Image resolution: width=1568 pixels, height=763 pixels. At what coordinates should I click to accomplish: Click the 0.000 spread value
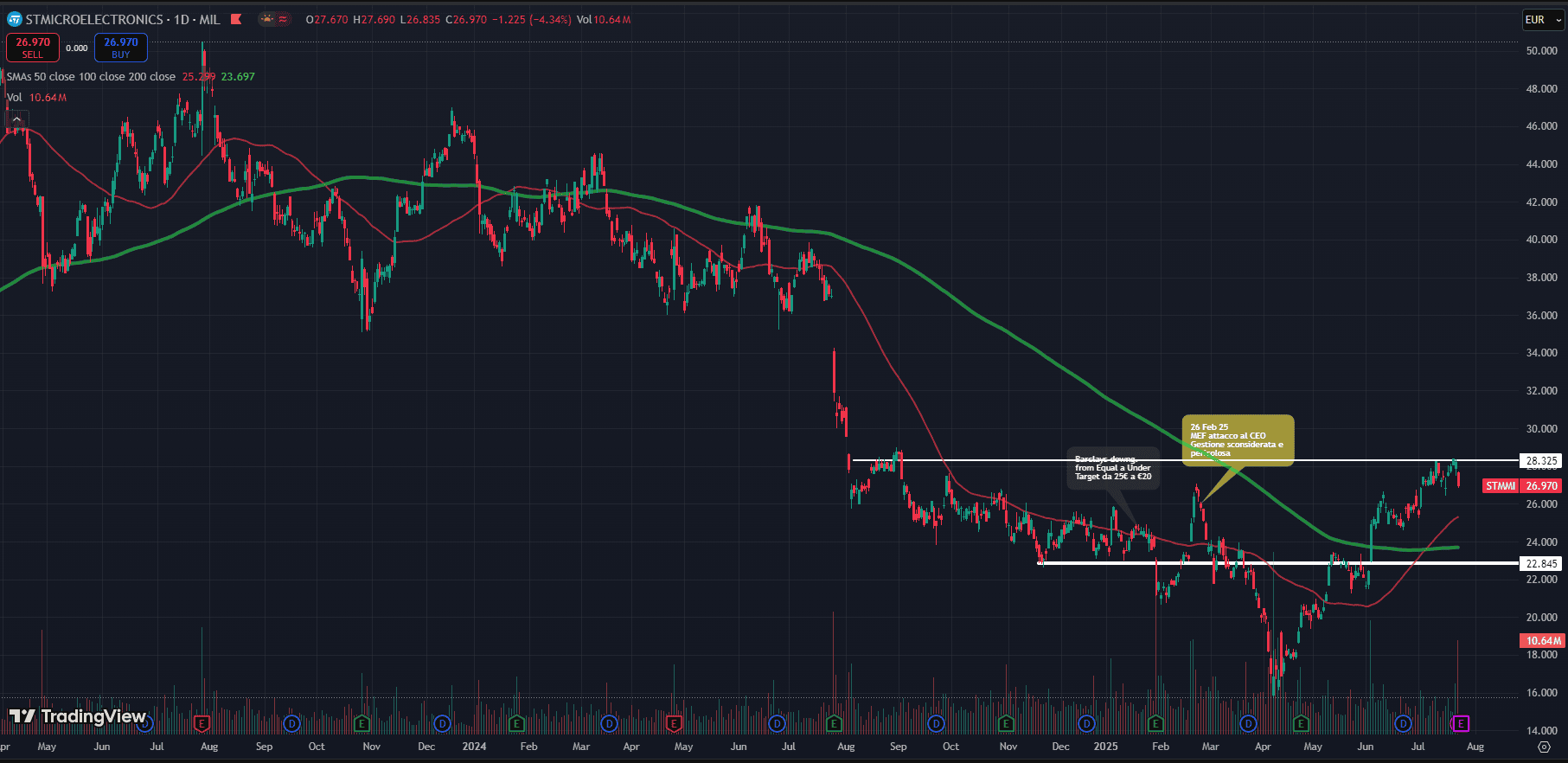pos(77,48)
